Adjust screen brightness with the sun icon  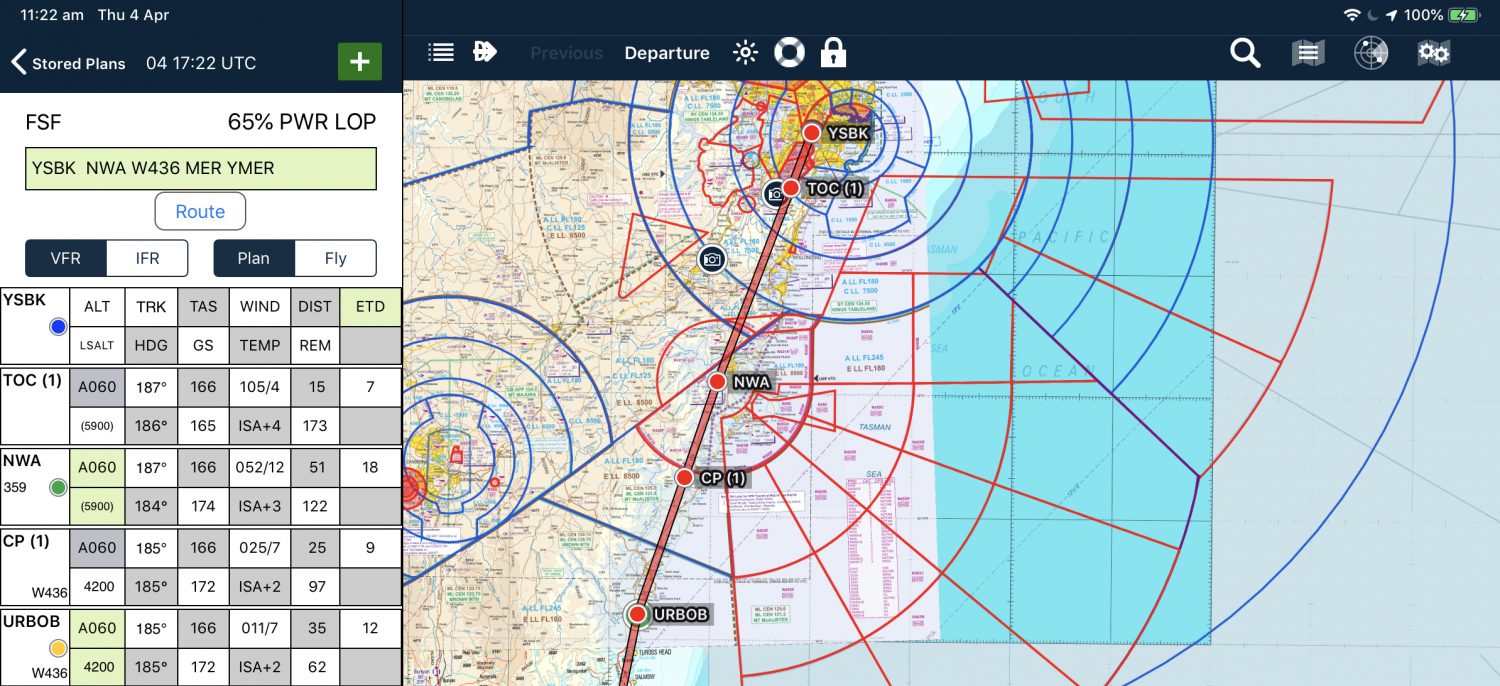(745, 52)
